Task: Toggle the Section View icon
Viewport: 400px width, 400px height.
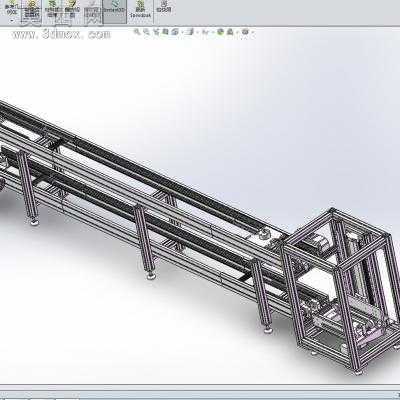Action: click(x=165, y=32)
